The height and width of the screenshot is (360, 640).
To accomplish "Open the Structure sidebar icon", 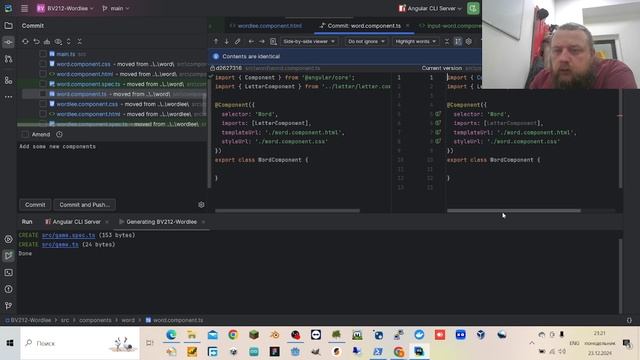I will coord(8,80).
